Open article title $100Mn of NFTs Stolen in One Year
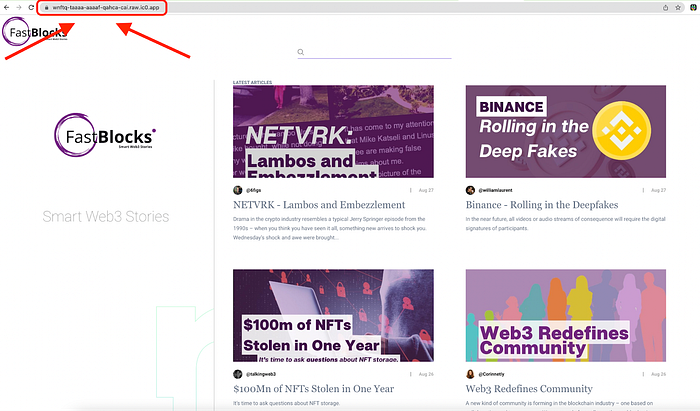700x411 pixels. 313,389
